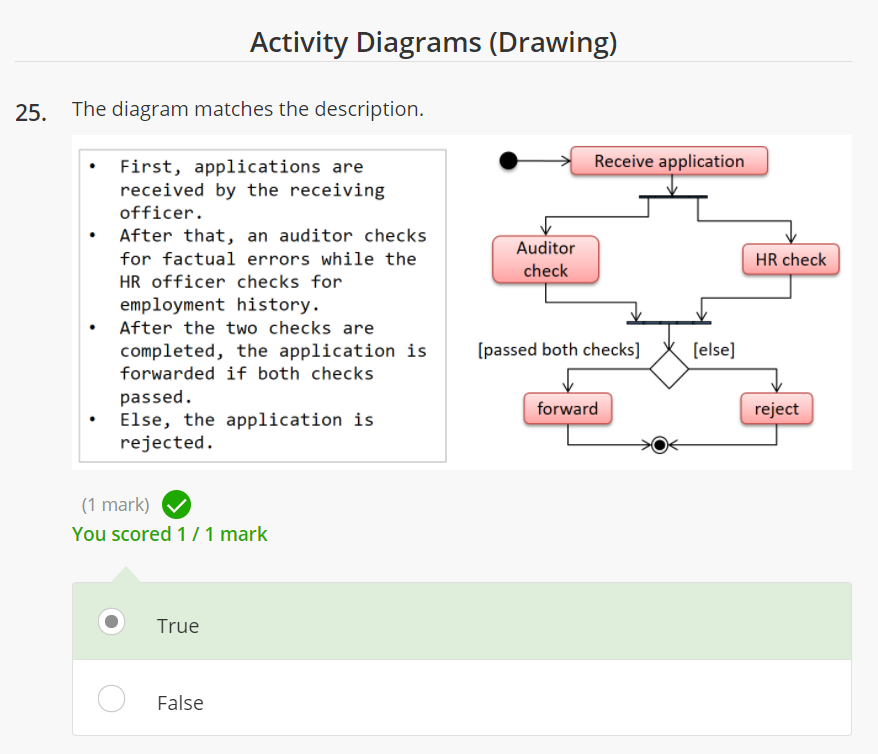The image size is (878, 754).
Task: Click the green checkmark correct-answer icon
Action: (176, 504)
